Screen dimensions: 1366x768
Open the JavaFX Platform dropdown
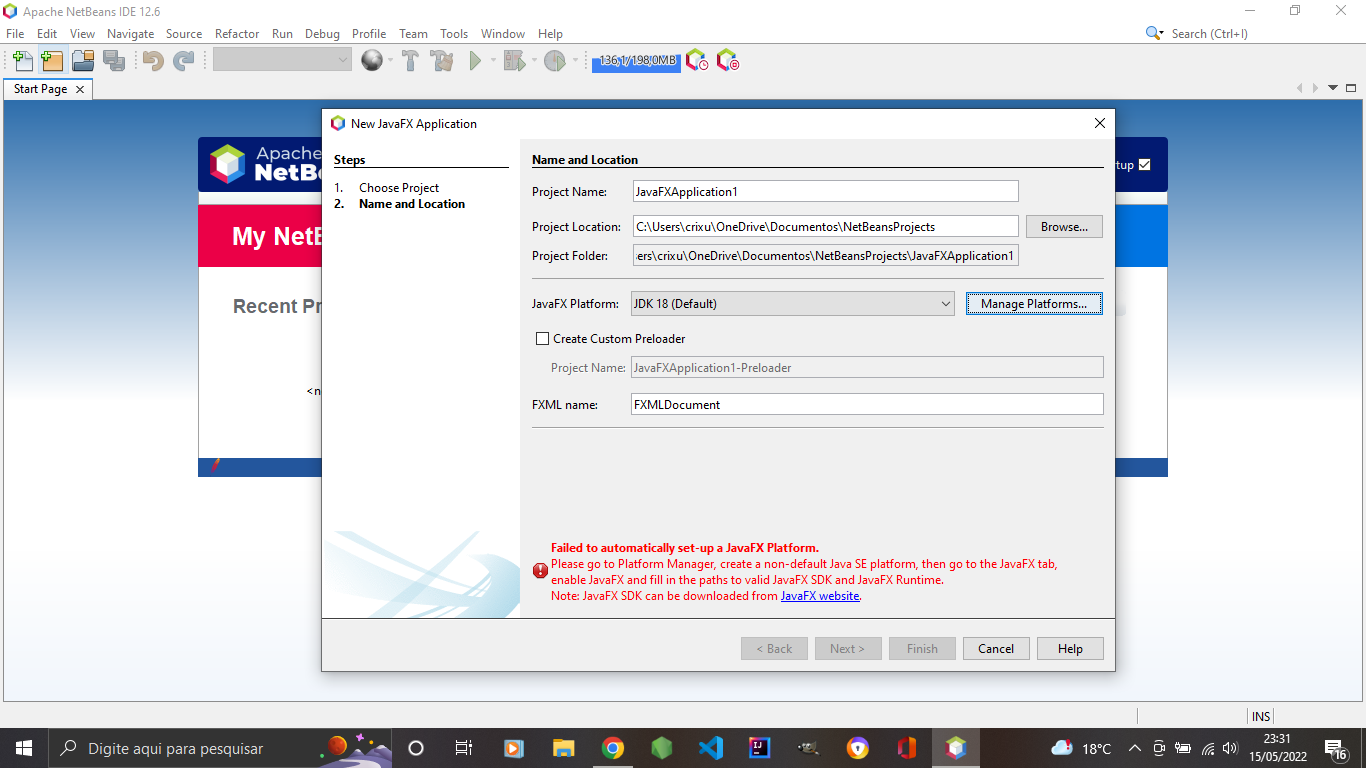coord(792,303)
